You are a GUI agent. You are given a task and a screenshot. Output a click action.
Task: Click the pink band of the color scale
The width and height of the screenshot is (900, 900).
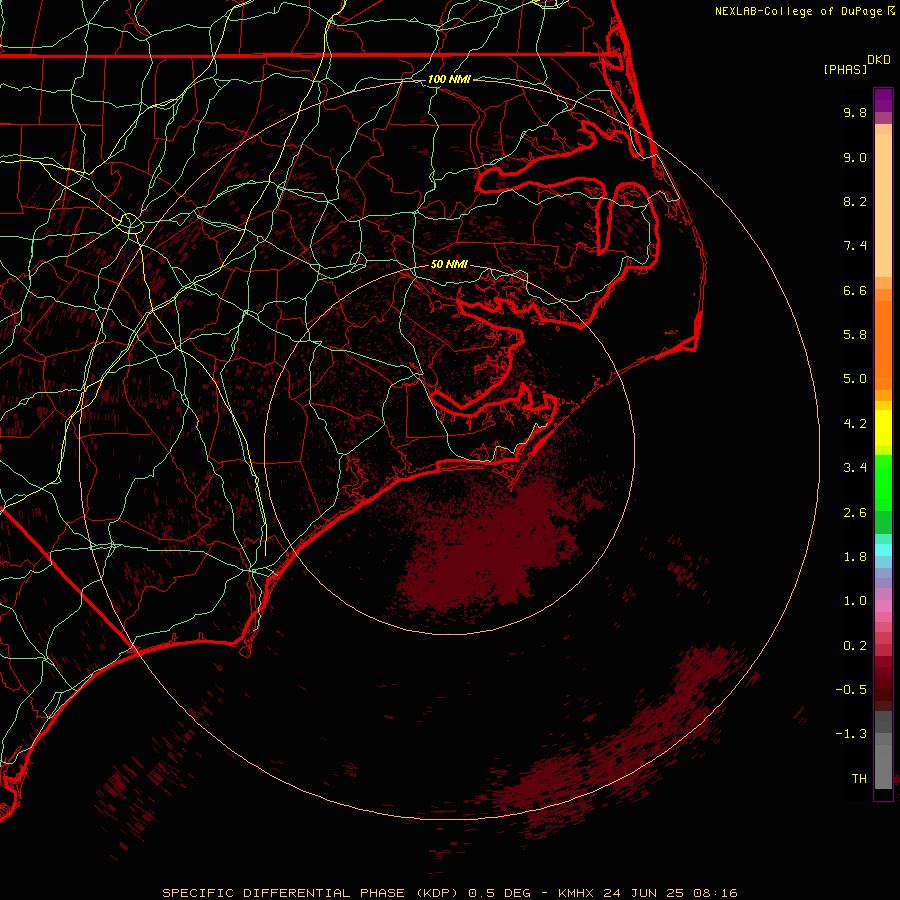[883, 606]
